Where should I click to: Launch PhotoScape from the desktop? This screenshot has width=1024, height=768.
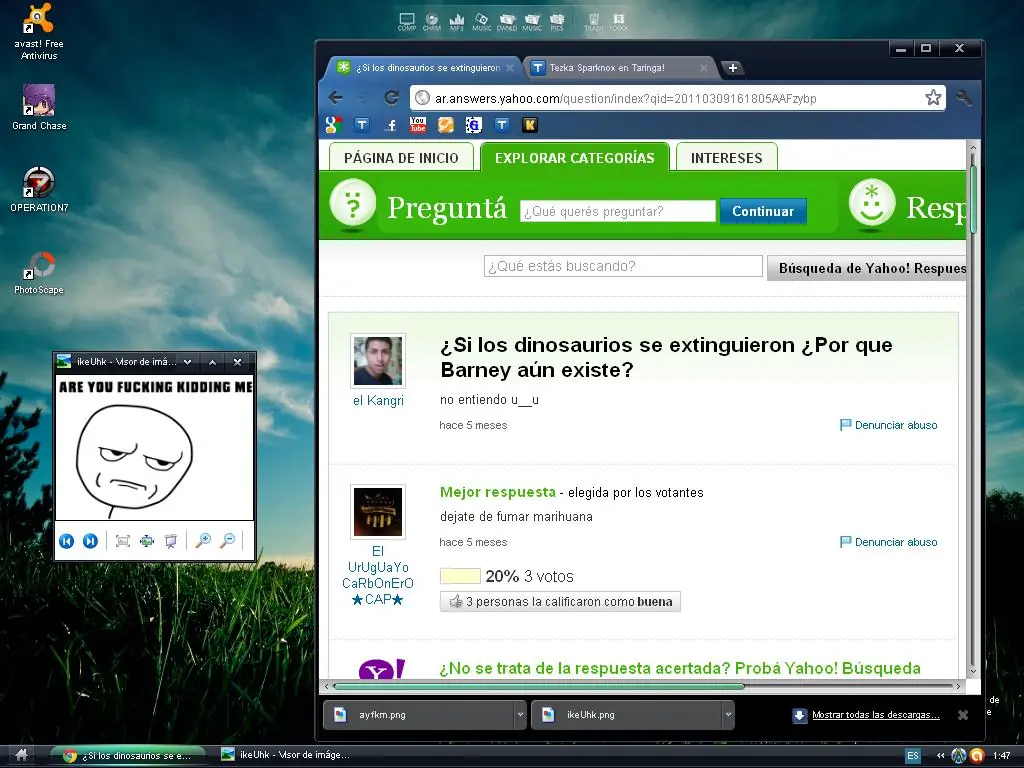39,272
